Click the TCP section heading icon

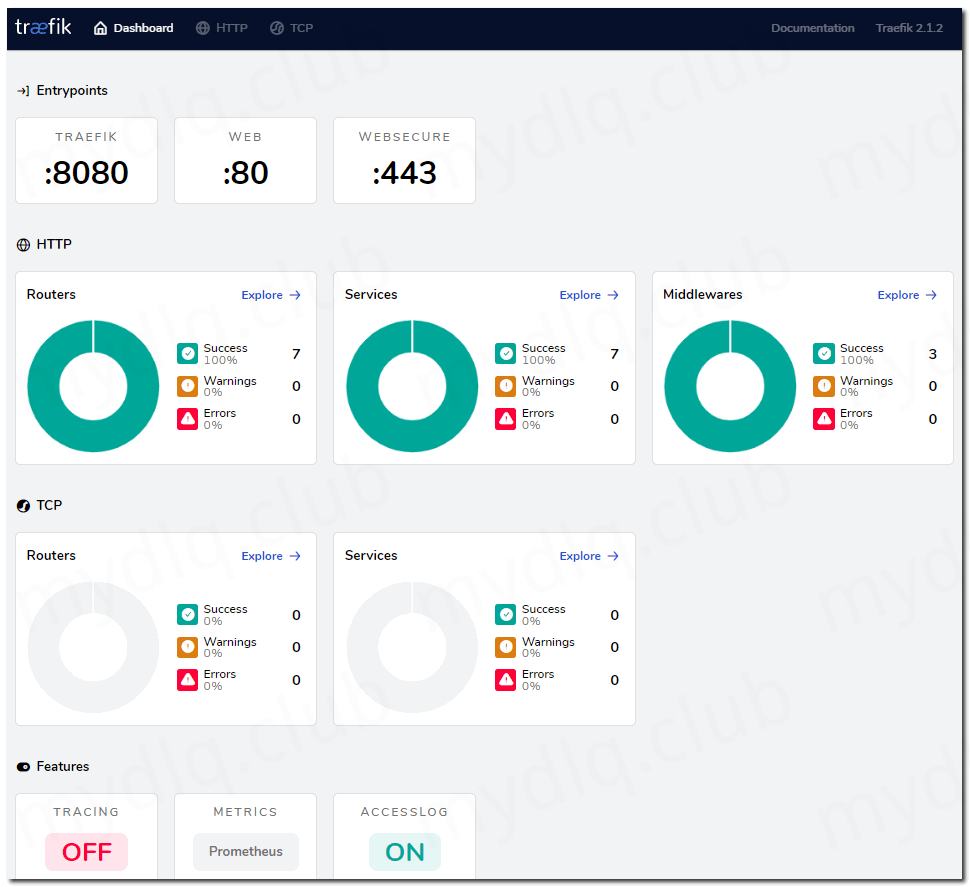click(x=24, y=506)
